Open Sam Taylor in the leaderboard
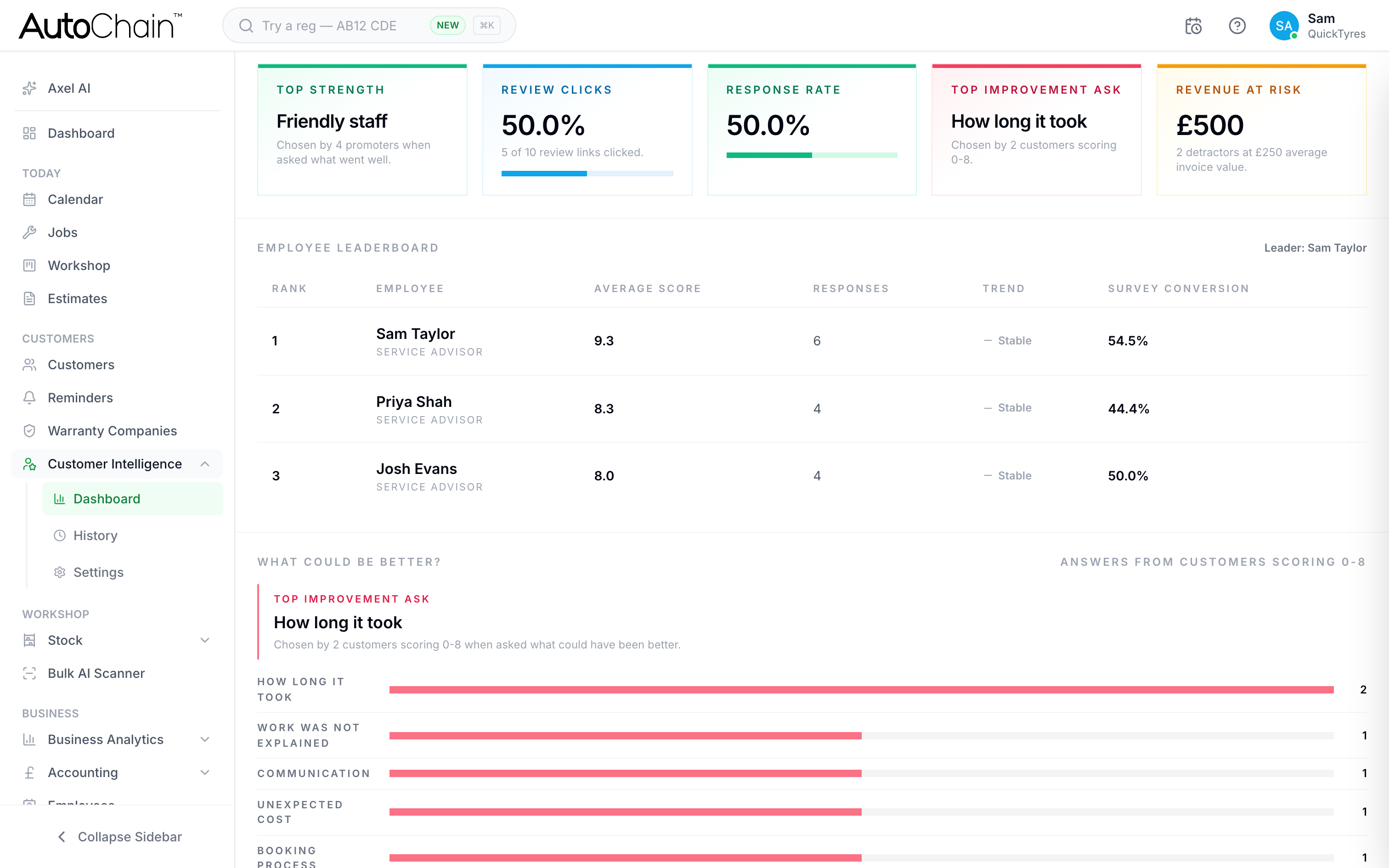 click(x=416, y=333)
